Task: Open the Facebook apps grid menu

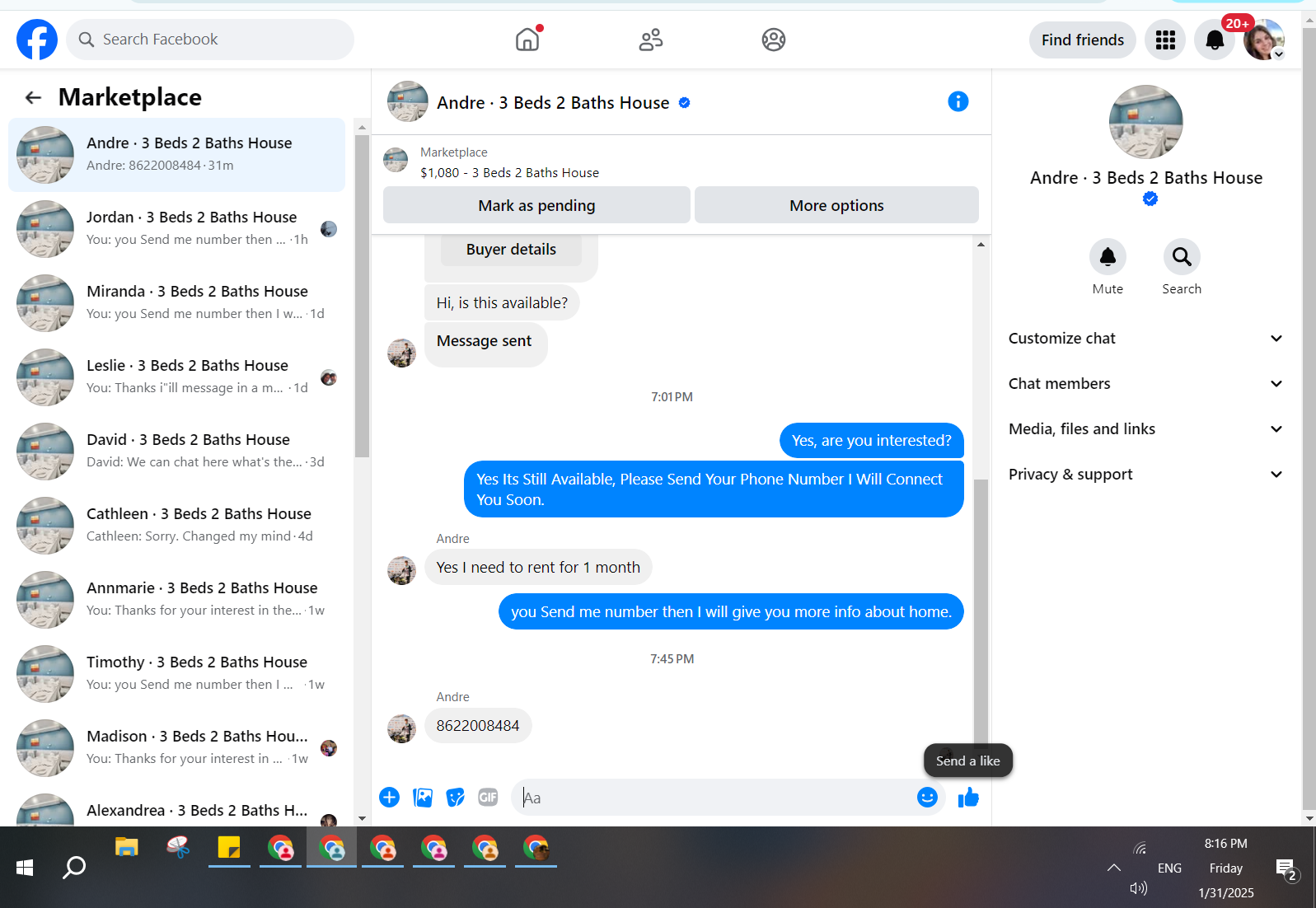Action: [1165, 40]
